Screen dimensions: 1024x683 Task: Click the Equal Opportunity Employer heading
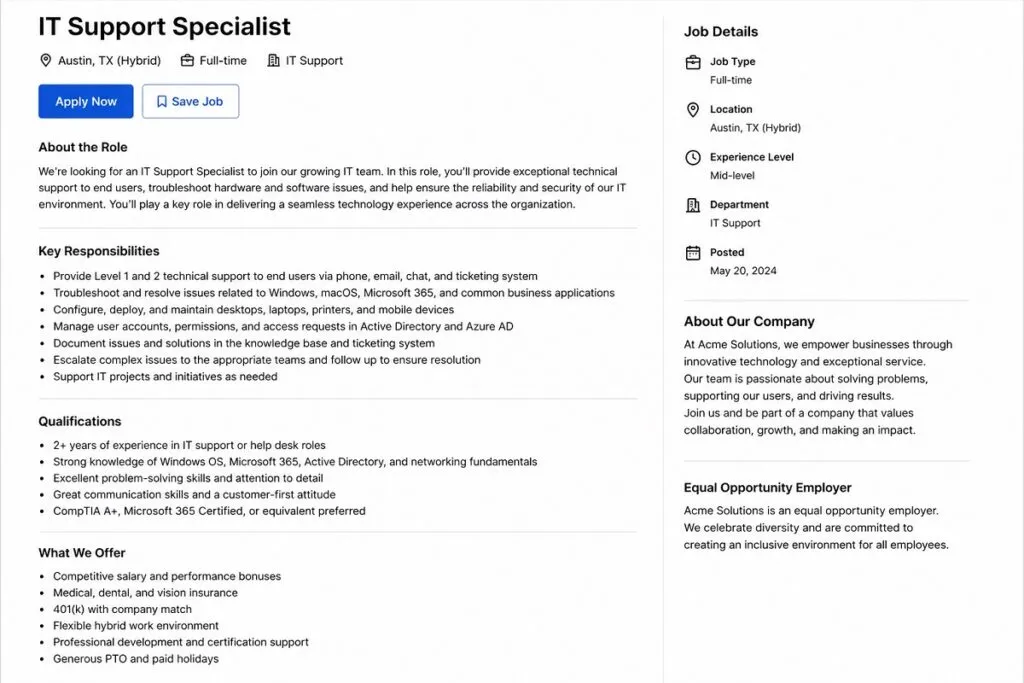tap(766, 487)
